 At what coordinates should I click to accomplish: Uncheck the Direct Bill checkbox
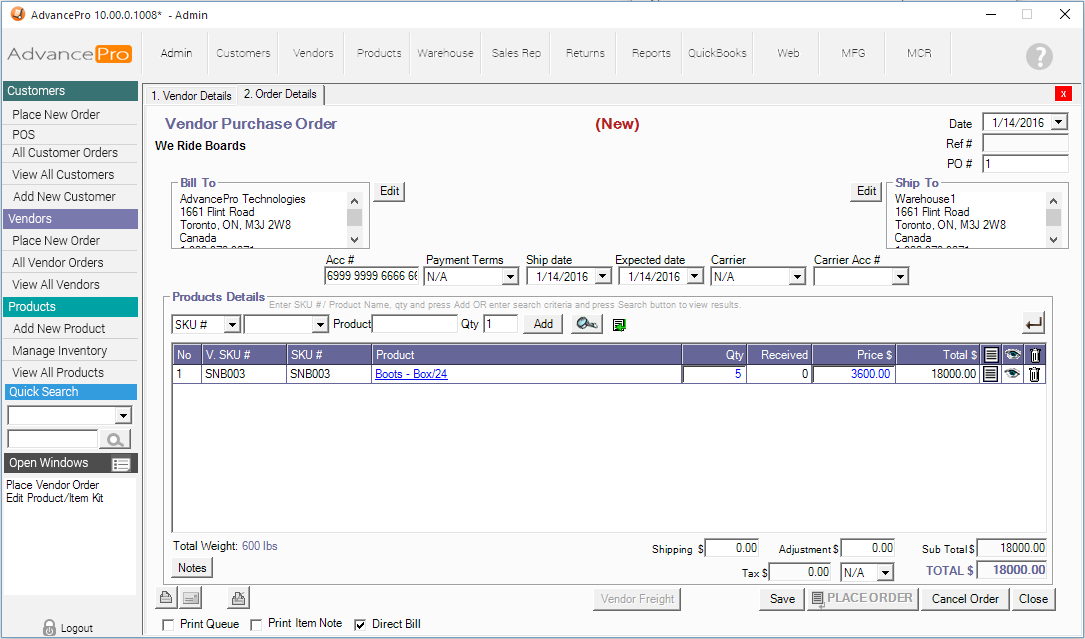361,625
